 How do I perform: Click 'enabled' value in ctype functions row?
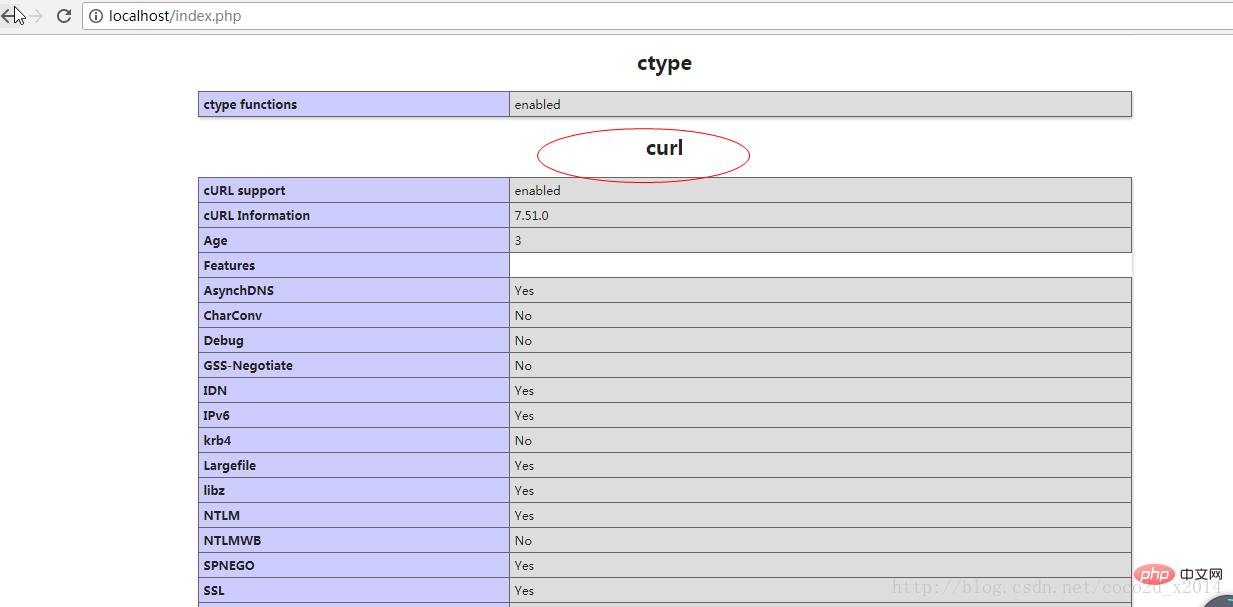click(x=537, y=104)
